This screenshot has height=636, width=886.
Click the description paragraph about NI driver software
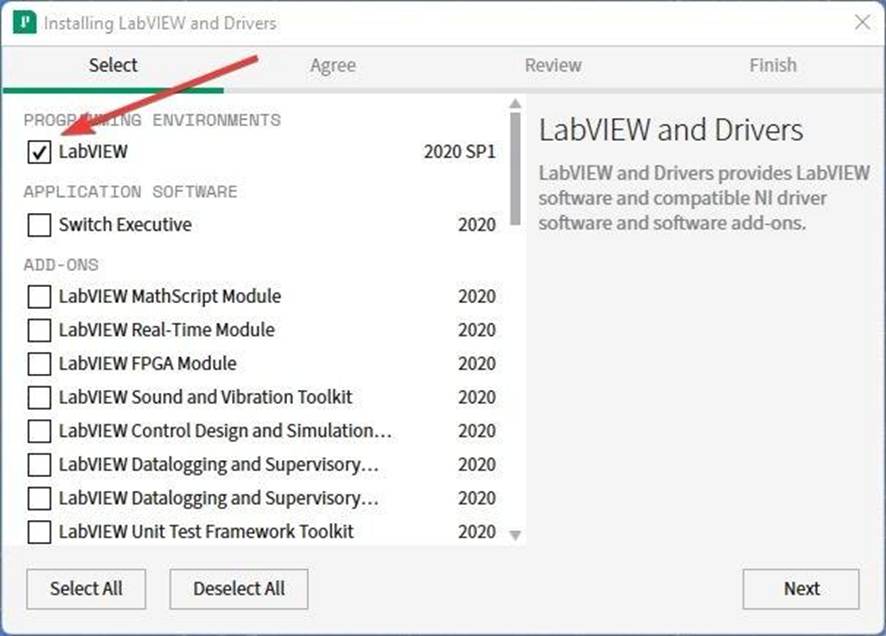coord(704,198)
